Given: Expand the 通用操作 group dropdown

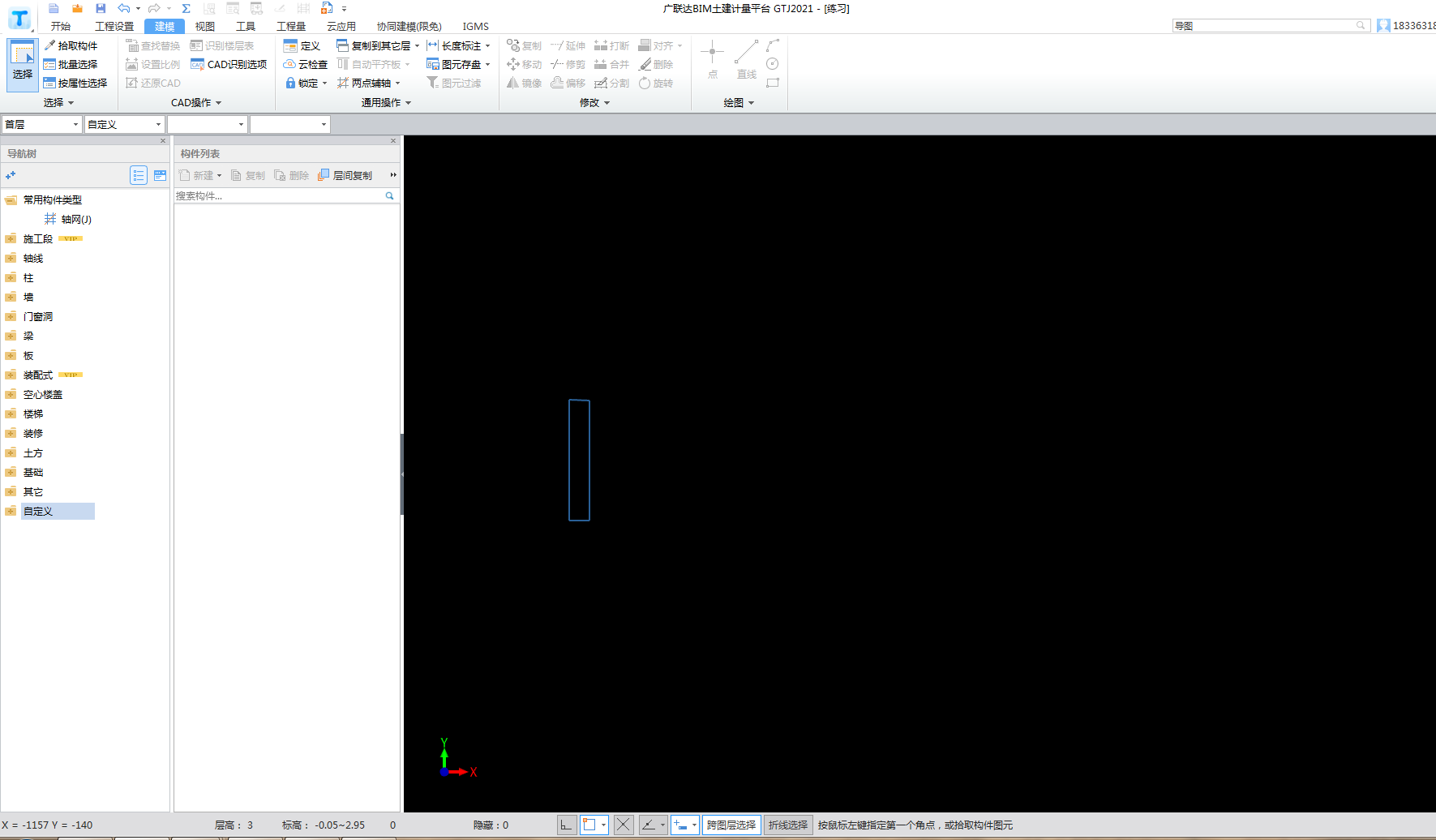Looking at the screenshot, I should click(x=408, y=103).
